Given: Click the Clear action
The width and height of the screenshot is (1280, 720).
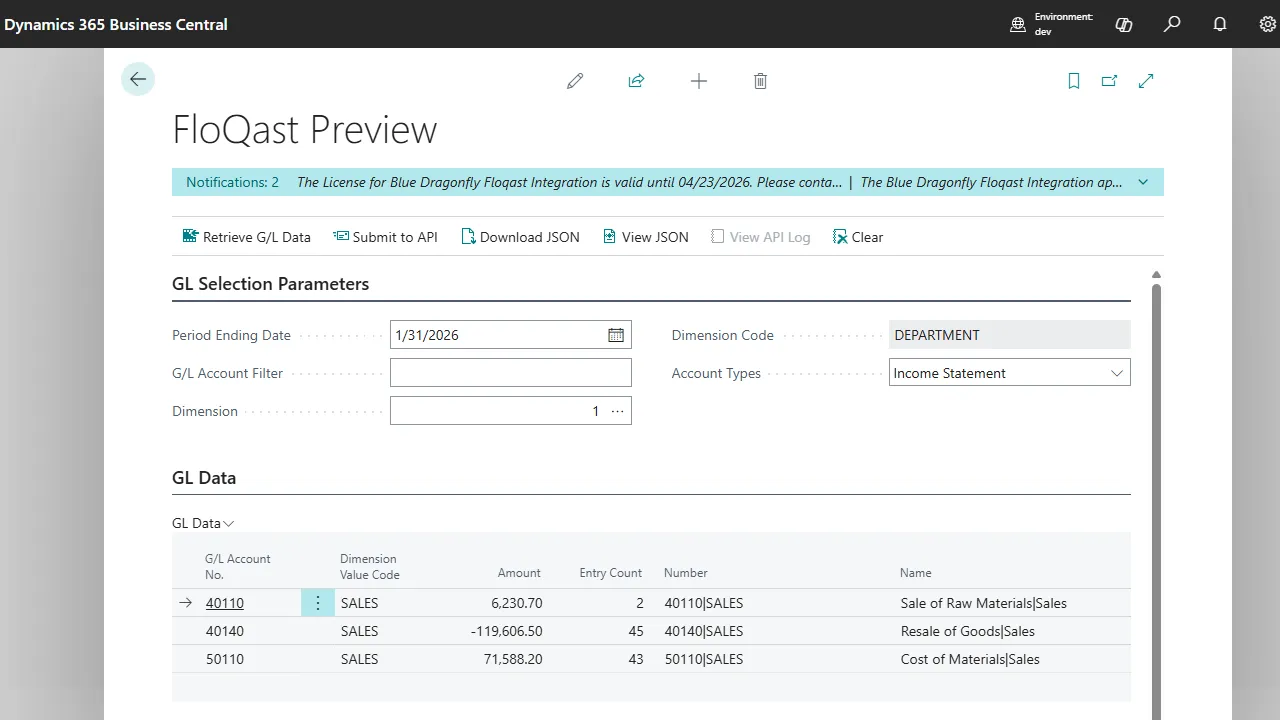Looking at the screenshot, I should point(858,237).
